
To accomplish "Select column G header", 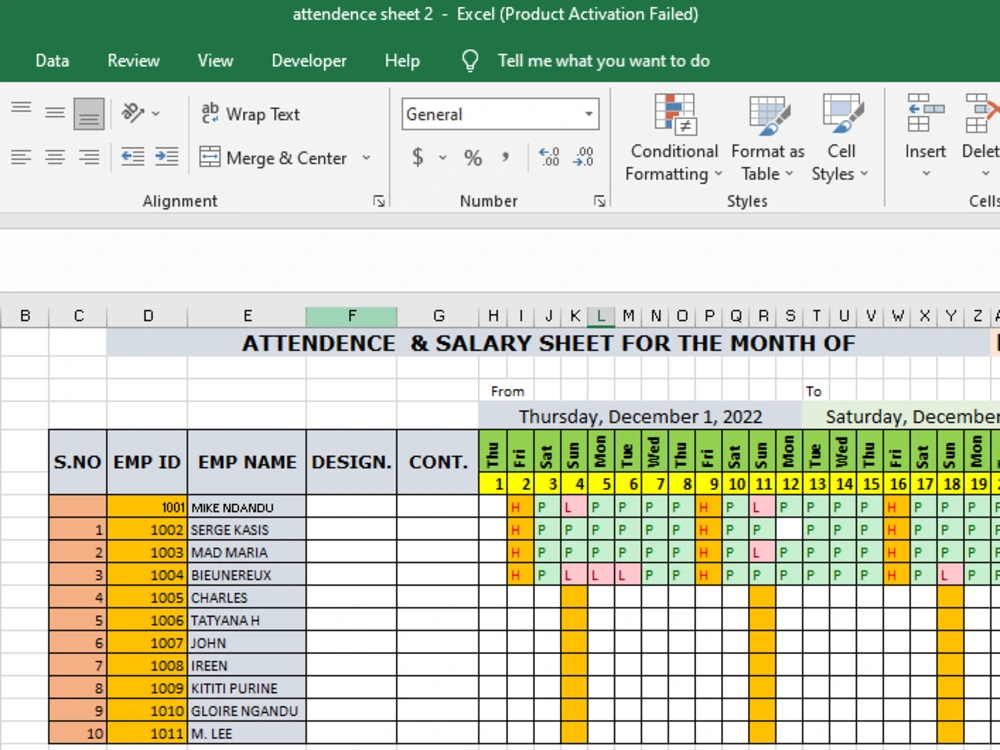I will pyautogui.click(x=438, y=316).
